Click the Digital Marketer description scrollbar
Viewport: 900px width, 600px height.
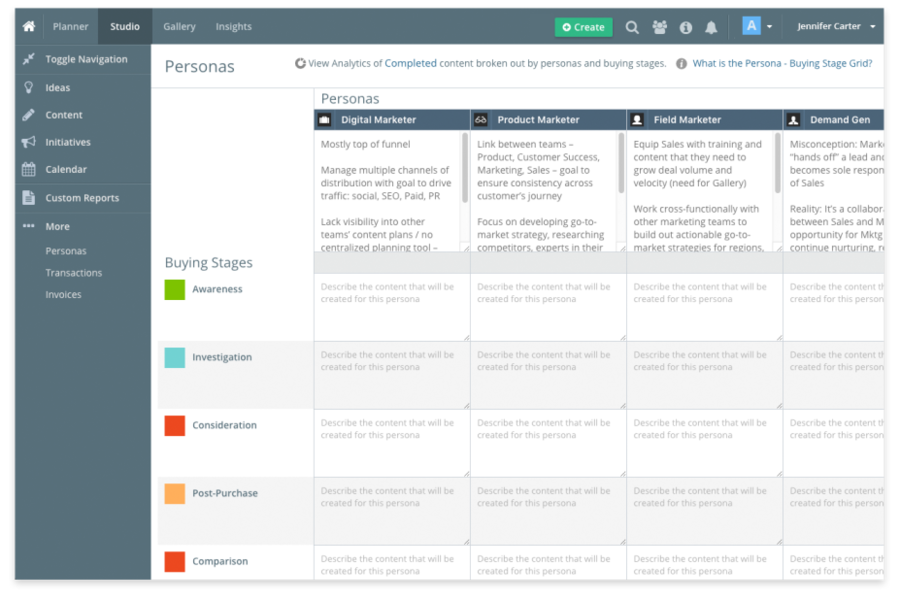tap(464, 168)
